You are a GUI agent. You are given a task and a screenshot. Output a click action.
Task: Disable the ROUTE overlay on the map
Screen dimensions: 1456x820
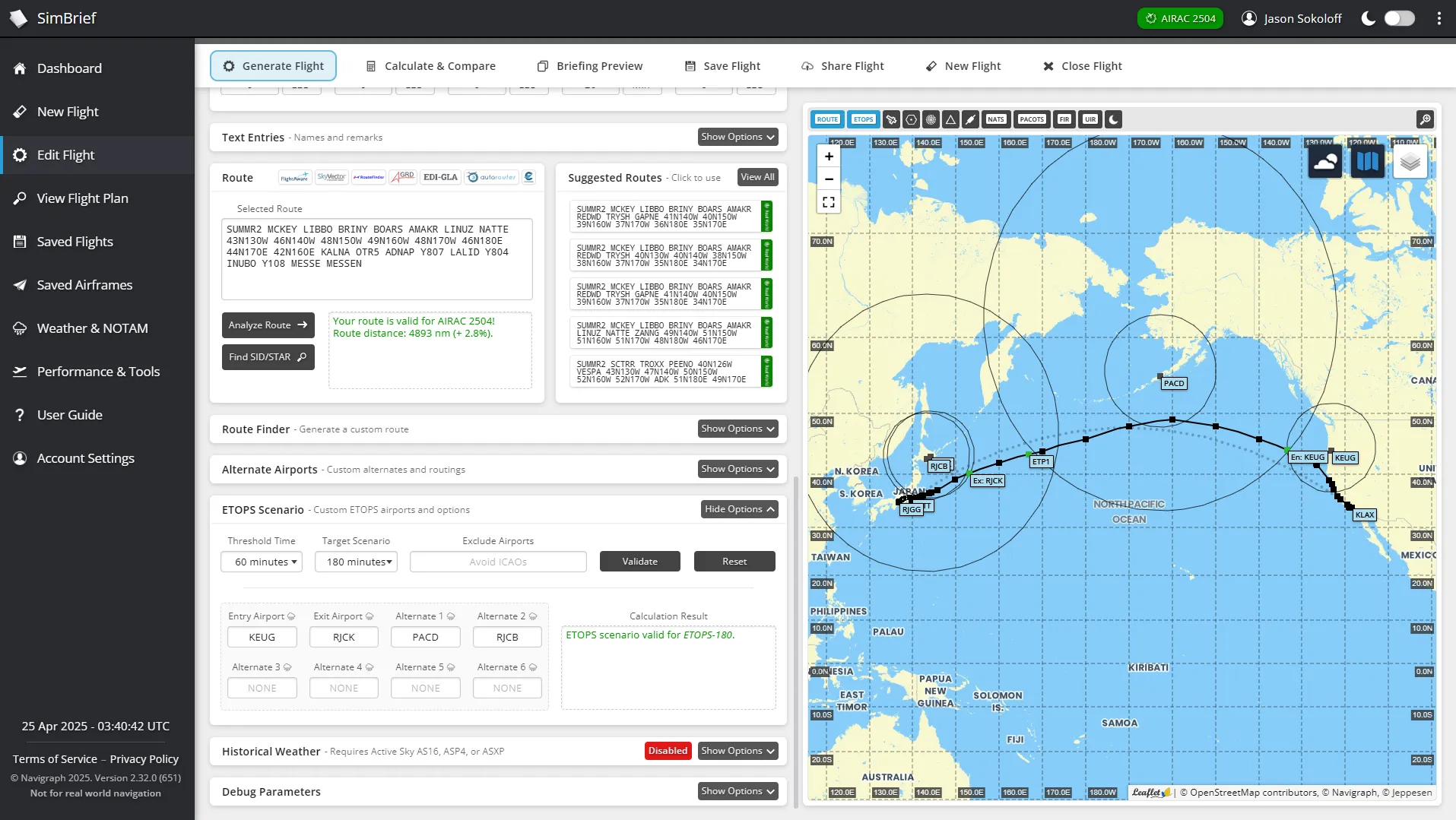pos(827,119)
